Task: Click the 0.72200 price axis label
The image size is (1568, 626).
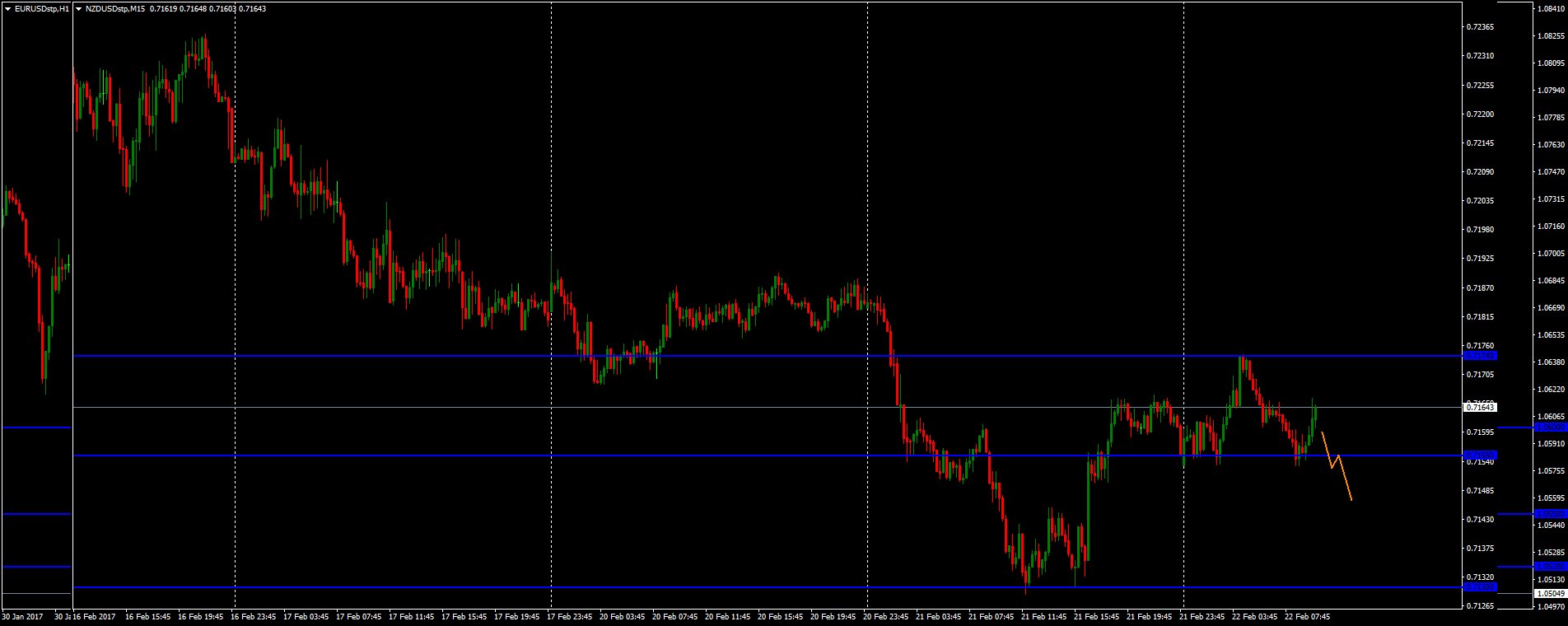Action: point(1480,114)
